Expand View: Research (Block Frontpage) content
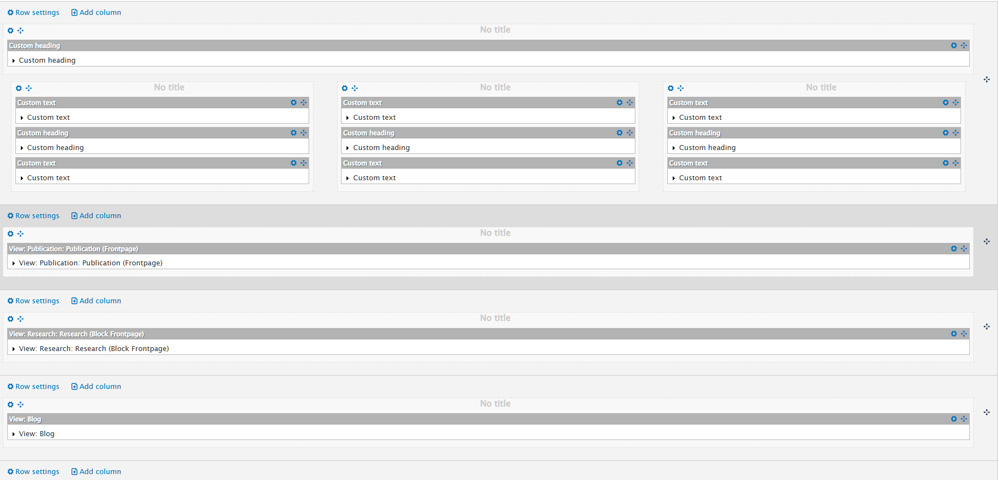Image resolution: width=999 pixels, height=481 pixels. tap(14, 349)
